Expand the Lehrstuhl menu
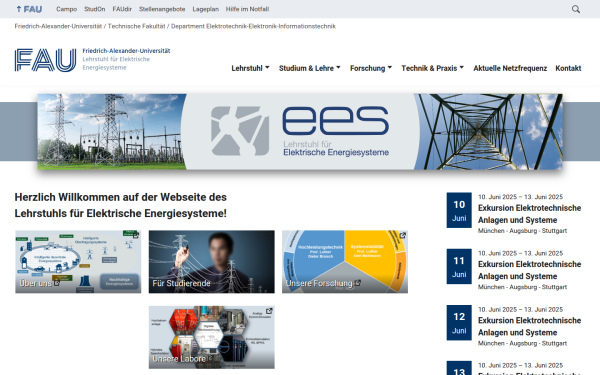This screenshot has height=375, width=600. [x=250, y=68]
